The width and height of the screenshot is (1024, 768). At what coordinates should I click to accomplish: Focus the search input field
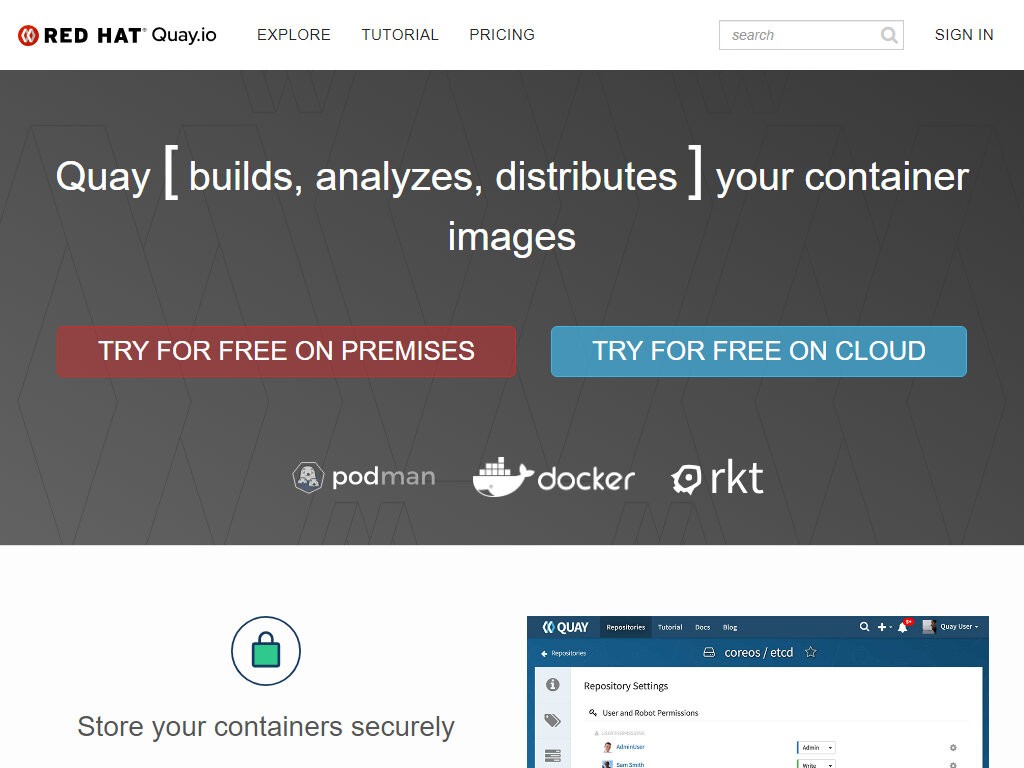(811, 35)
